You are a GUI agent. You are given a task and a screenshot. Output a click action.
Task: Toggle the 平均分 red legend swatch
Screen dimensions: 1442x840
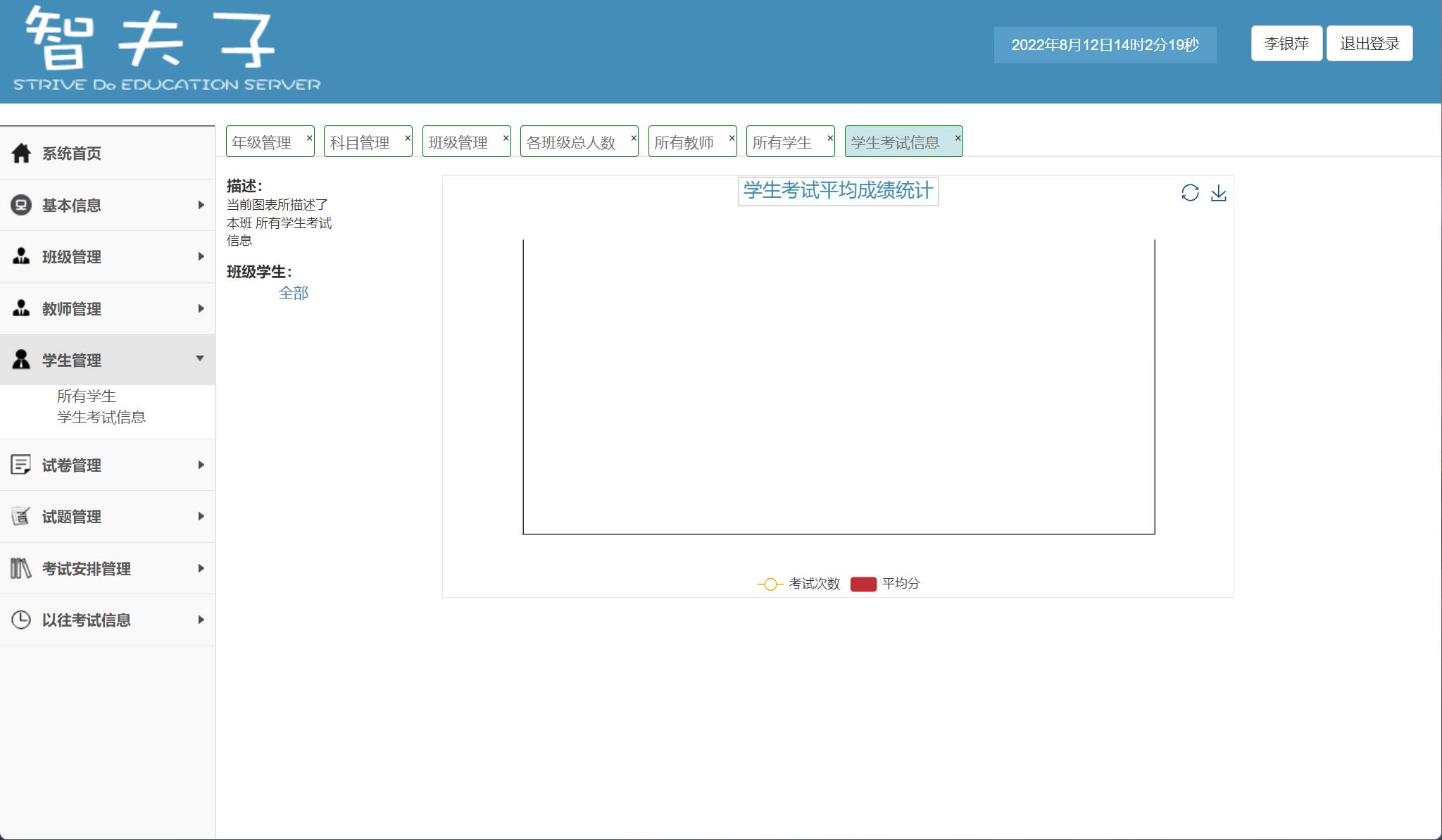[863, 584]
